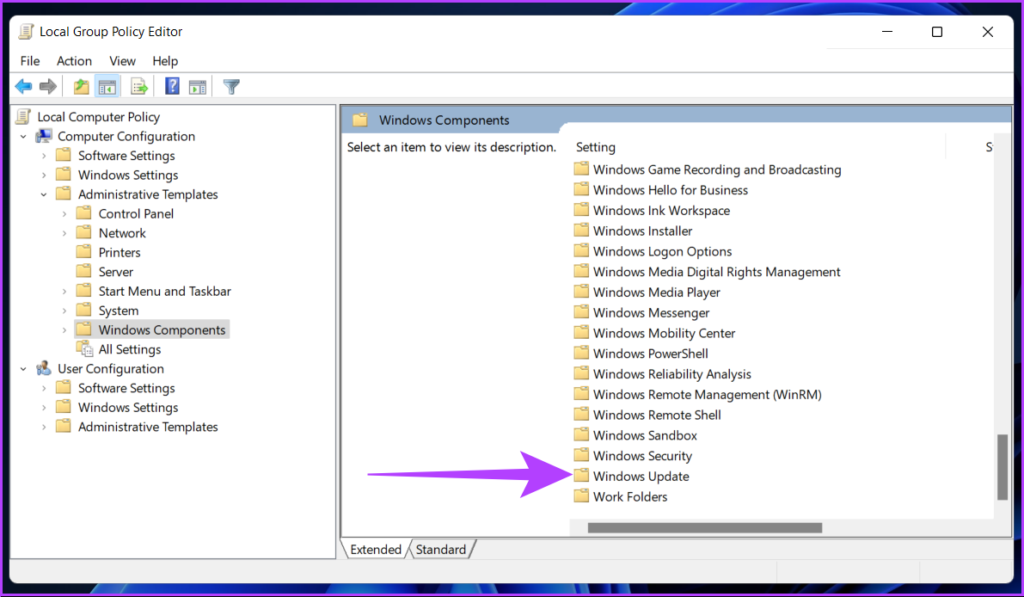Click the Filter funnel icon
Image resolution: width=1024 pixels, height=597 pixels.
[x=231, y=87]
